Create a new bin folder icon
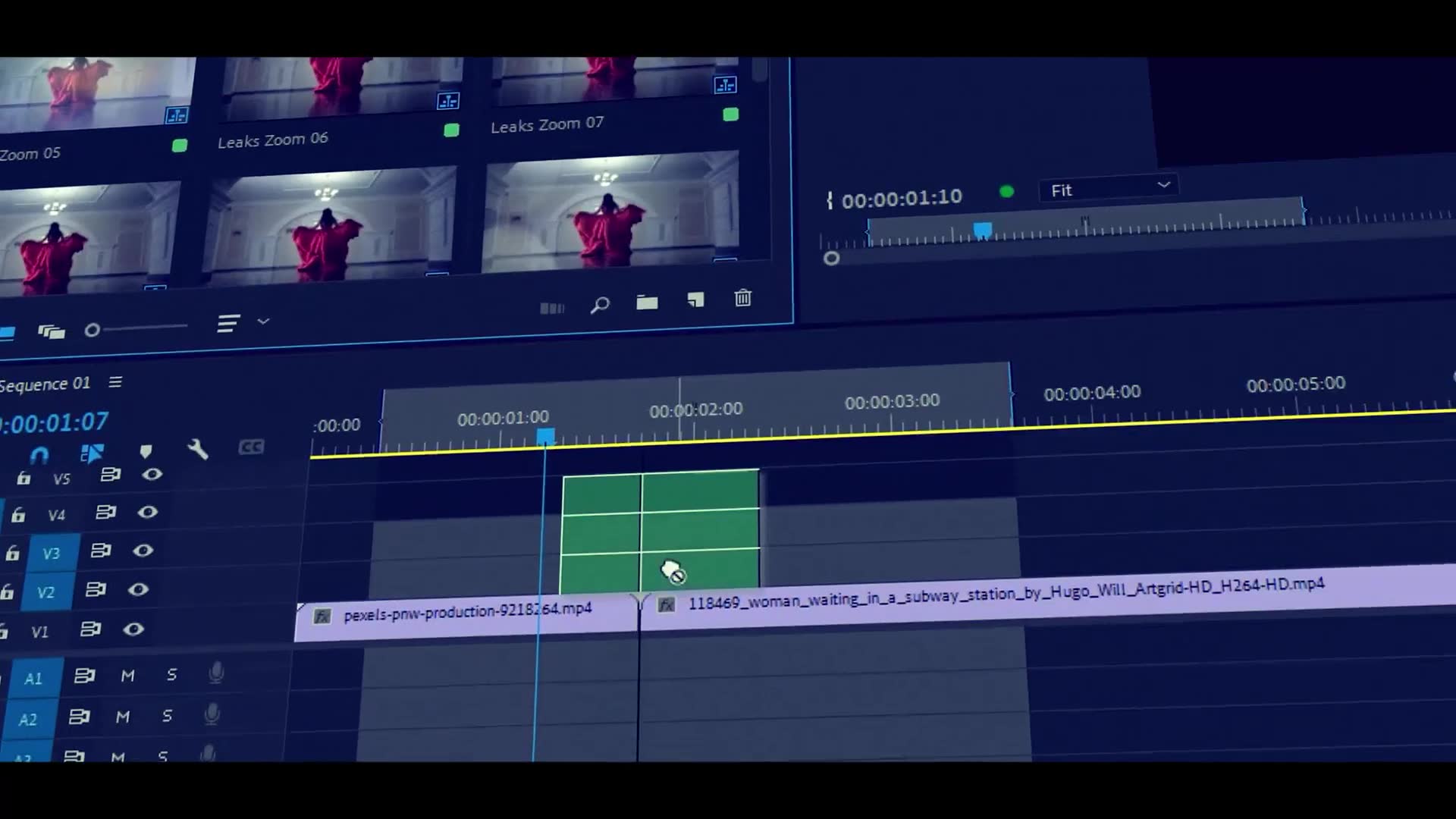 click(647, 303)
